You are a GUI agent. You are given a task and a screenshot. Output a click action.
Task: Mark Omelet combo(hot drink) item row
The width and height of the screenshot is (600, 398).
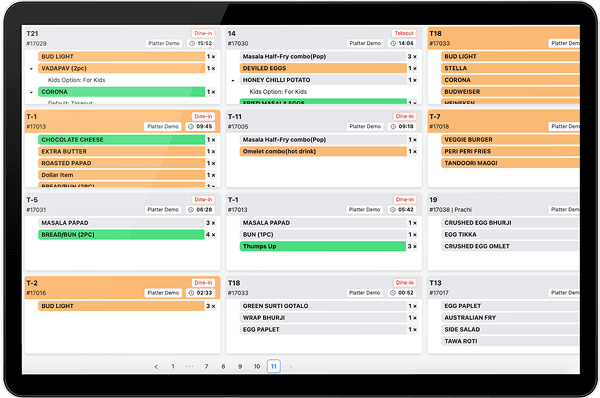(323, 152)
